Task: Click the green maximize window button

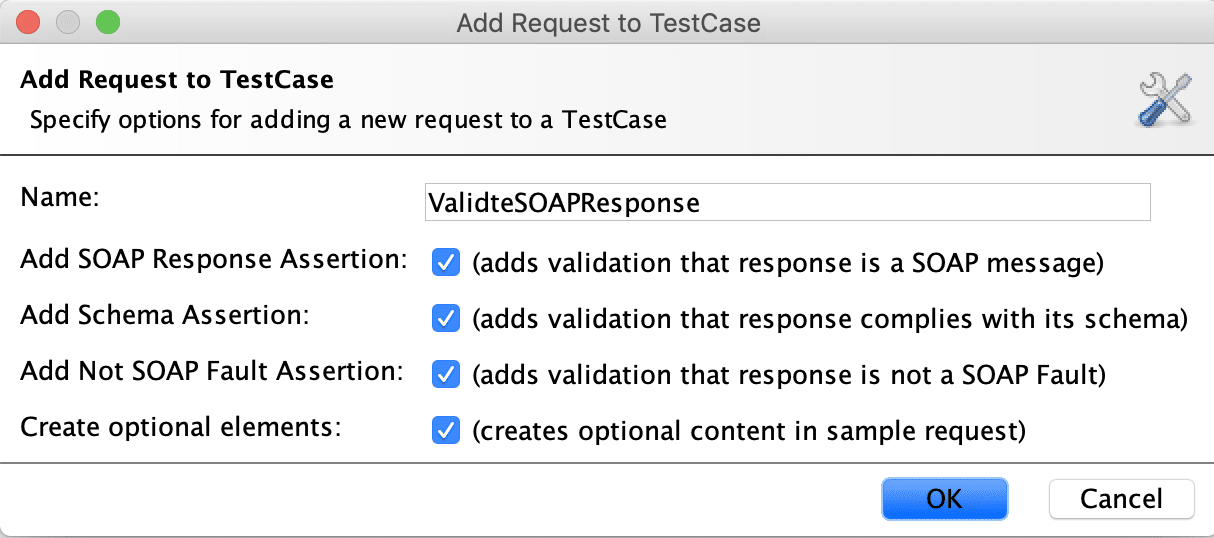Action: point(106,21)
